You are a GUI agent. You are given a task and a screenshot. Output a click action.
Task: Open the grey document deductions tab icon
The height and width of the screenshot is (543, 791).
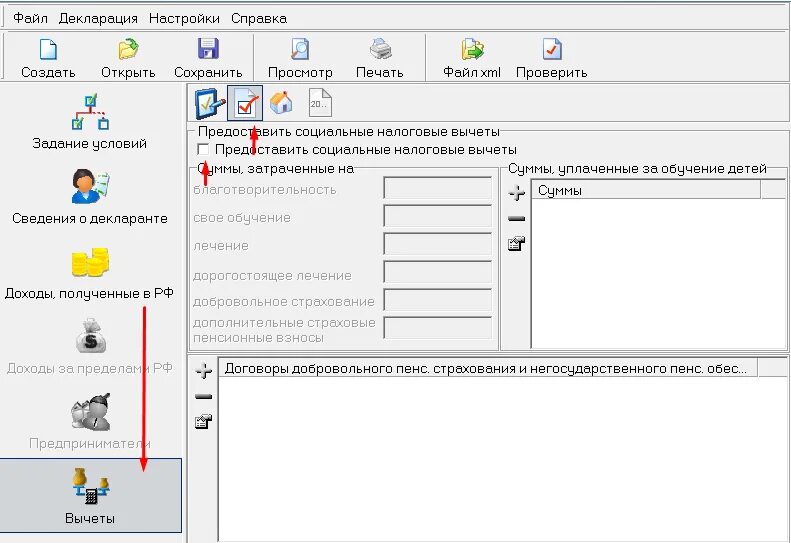[x=320, y=102]
